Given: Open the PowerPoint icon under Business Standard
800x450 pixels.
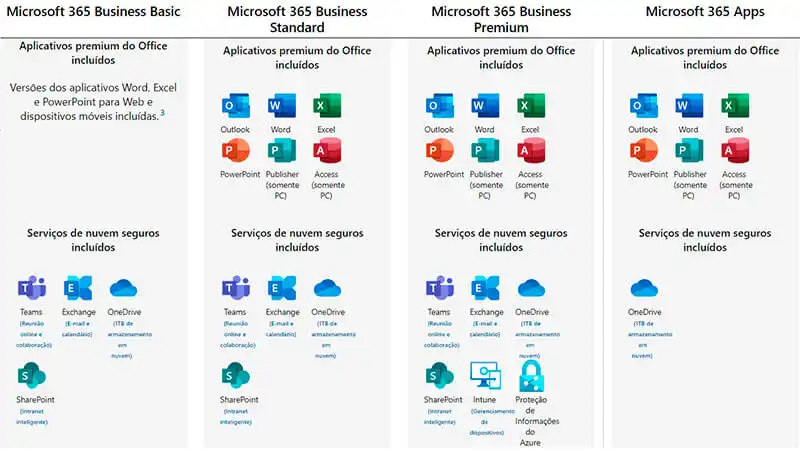Looking at the screenshot, I should tap(235, 152).
